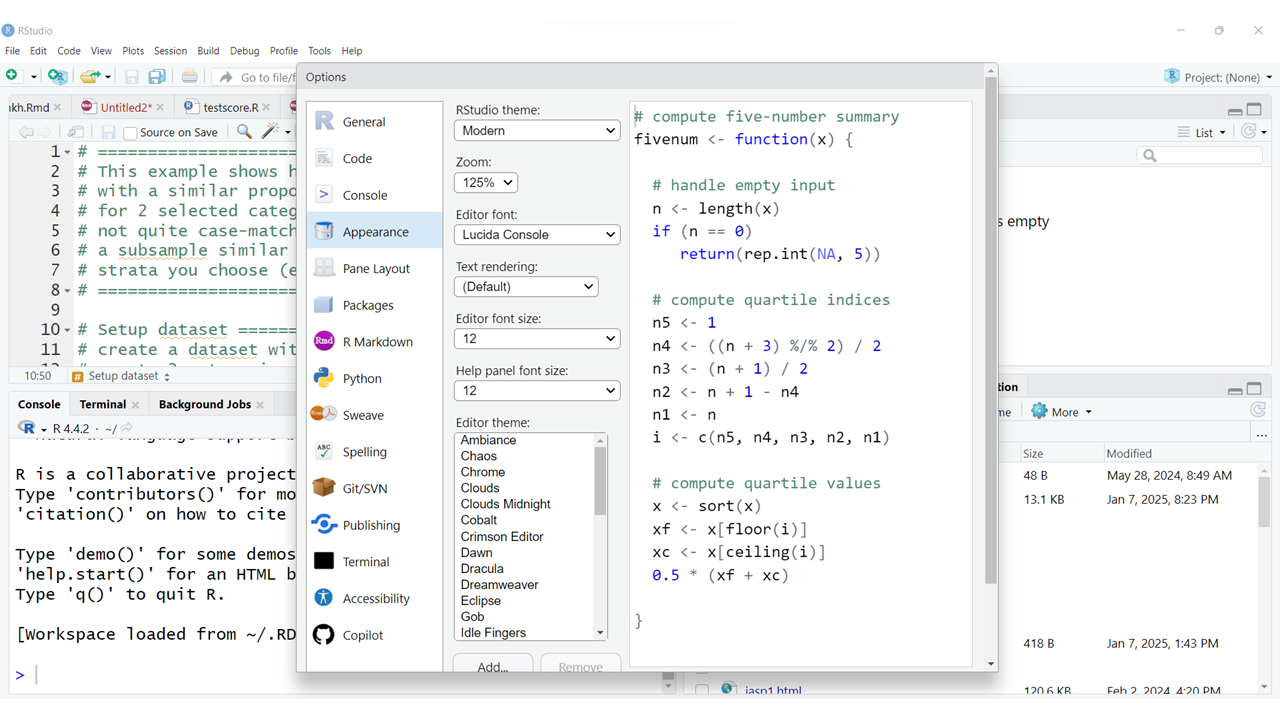
Task: Click the Add... theme button
Action: tap(492, 667)
